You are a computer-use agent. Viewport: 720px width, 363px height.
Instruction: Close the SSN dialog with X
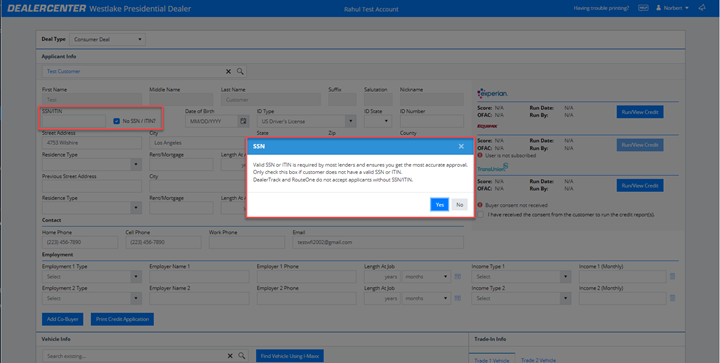(461, 146)
